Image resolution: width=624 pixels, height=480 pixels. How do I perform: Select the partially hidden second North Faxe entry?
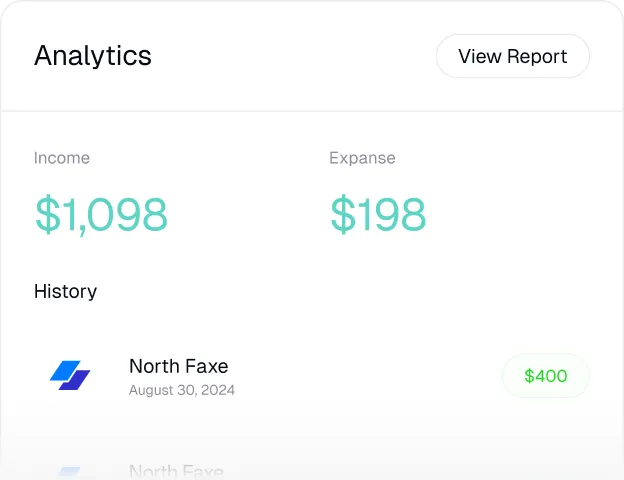(x=176, y=471)
